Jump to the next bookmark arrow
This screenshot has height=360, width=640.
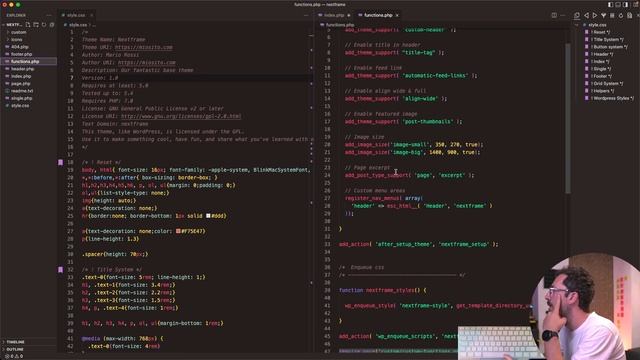(x=595, y=15)
